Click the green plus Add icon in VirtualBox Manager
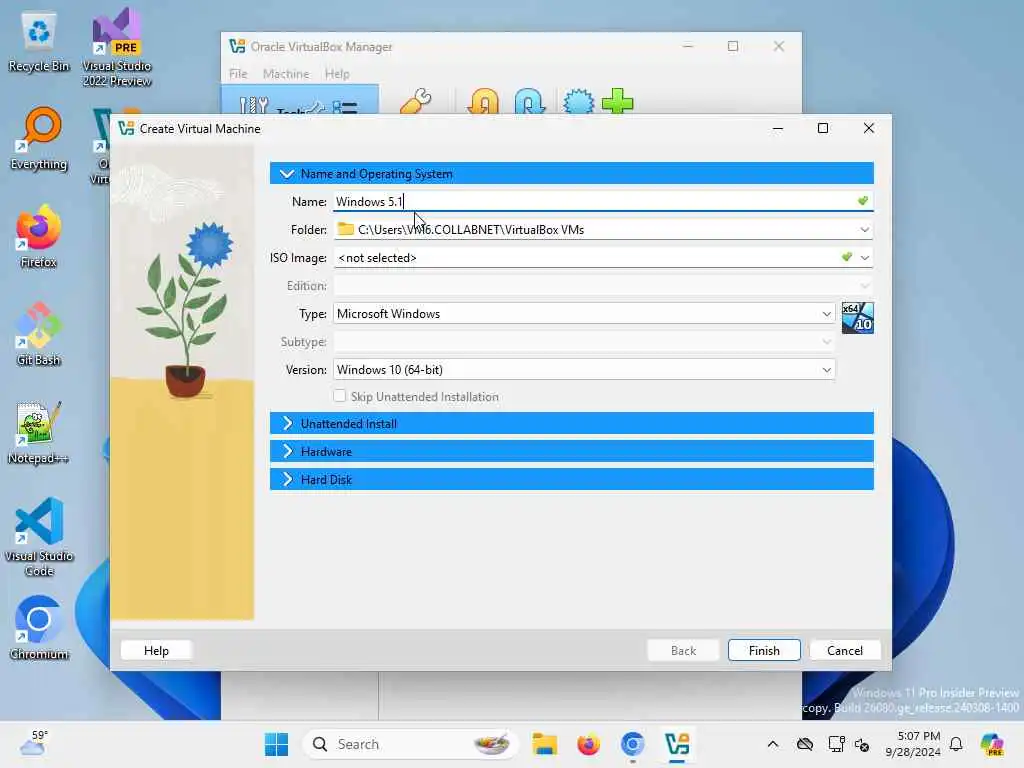Screen dimensions: 1024x768 [617, 101]
